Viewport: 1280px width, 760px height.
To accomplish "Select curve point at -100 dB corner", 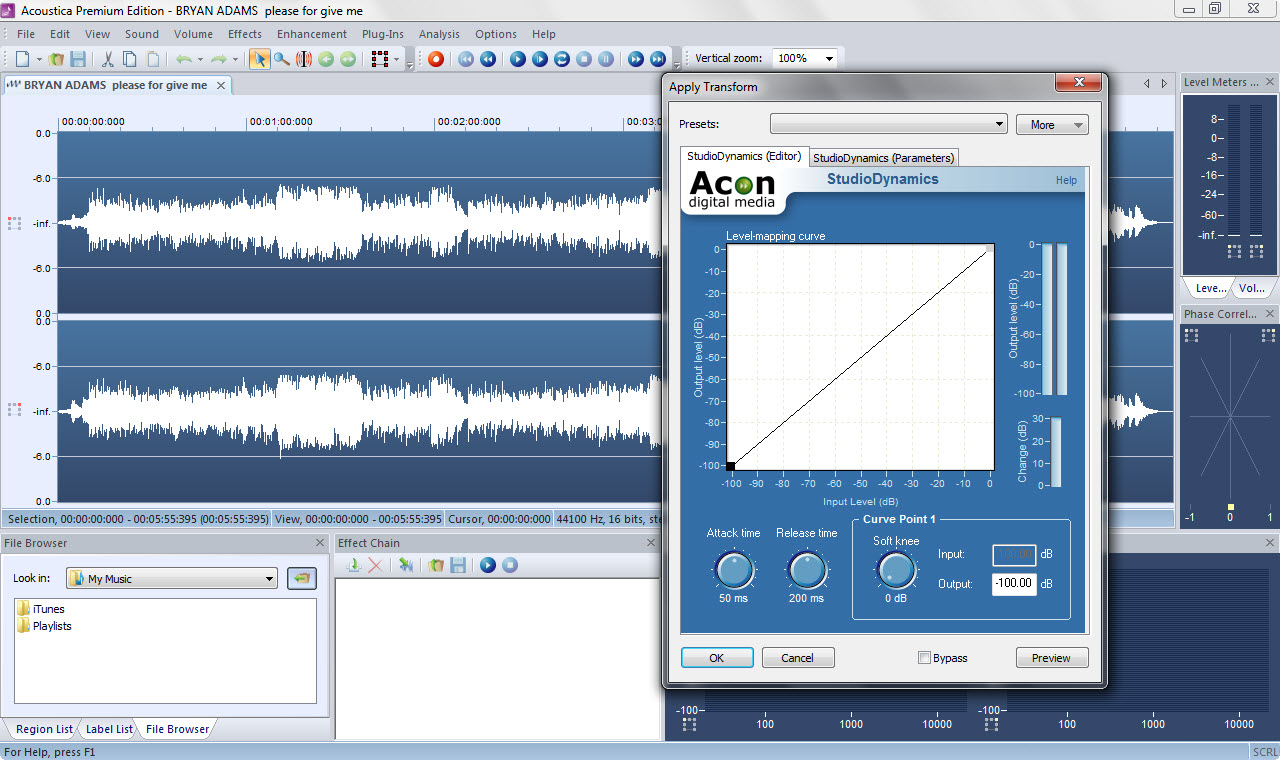I will coord(730,466).
